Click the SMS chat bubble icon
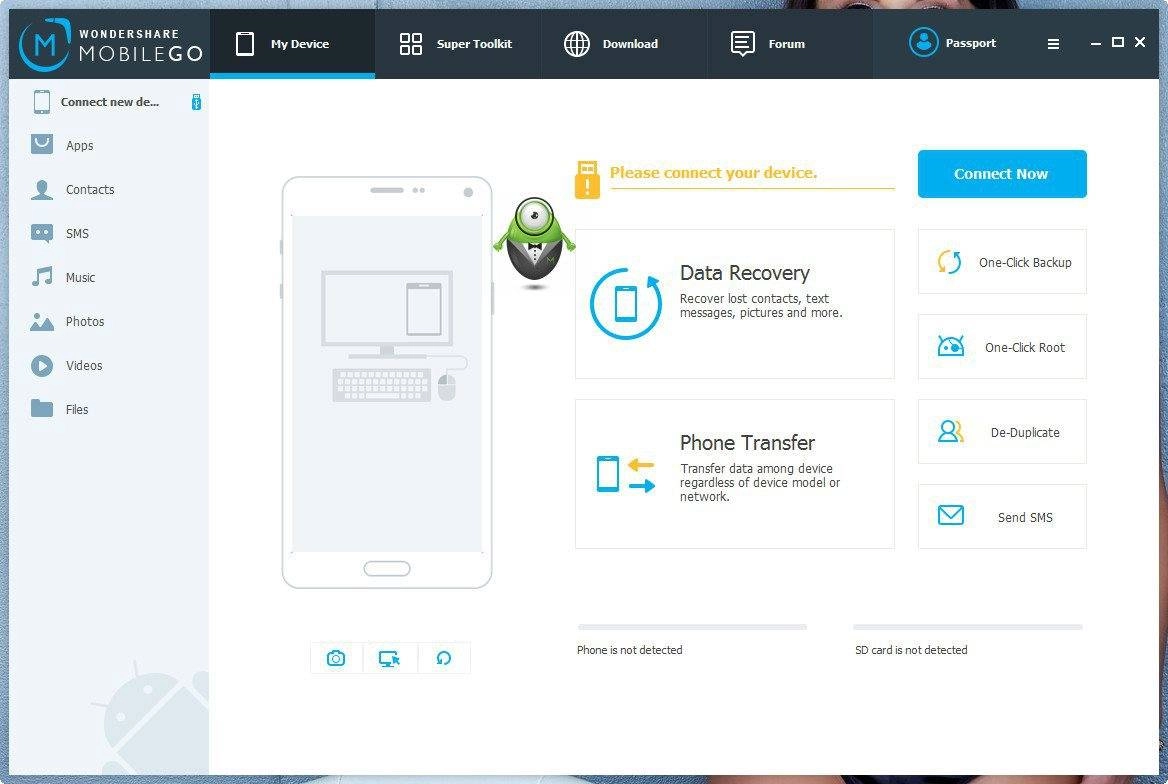The height and width of the screenshot is (784, 1168). tap(42, 233)
